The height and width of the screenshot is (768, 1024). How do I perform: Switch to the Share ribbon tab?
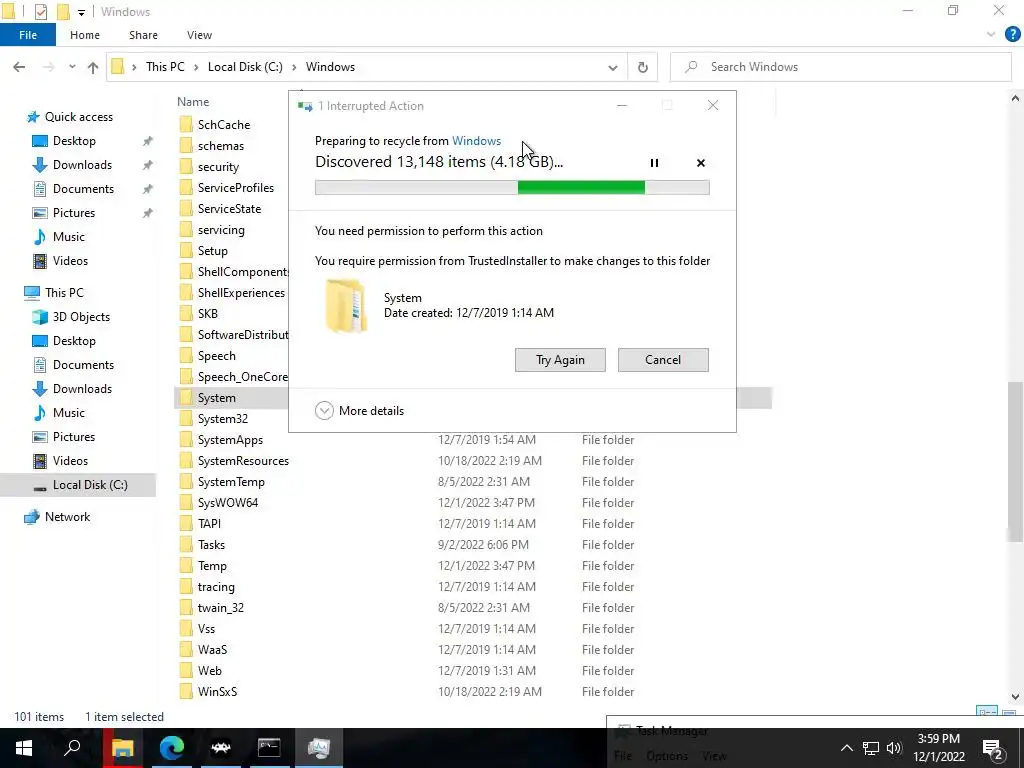click(x=143, y=35)
